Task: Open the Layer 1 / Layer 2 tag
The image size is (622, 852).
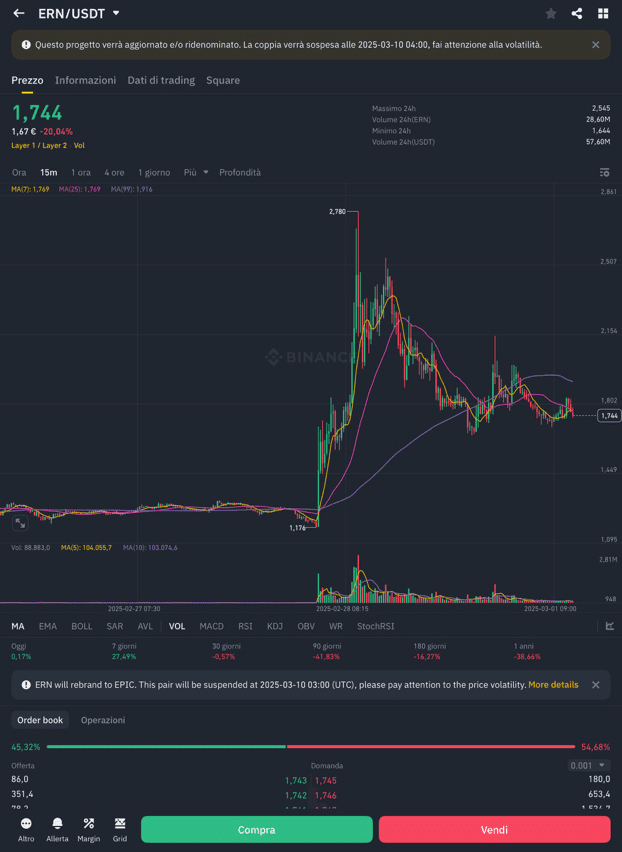Action: (x=39, y=146)
